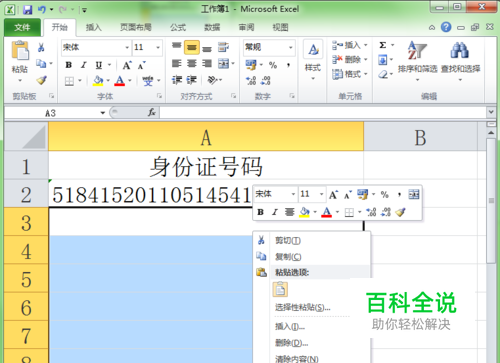Decrease font size in ribbon

(x=141, y=65)
